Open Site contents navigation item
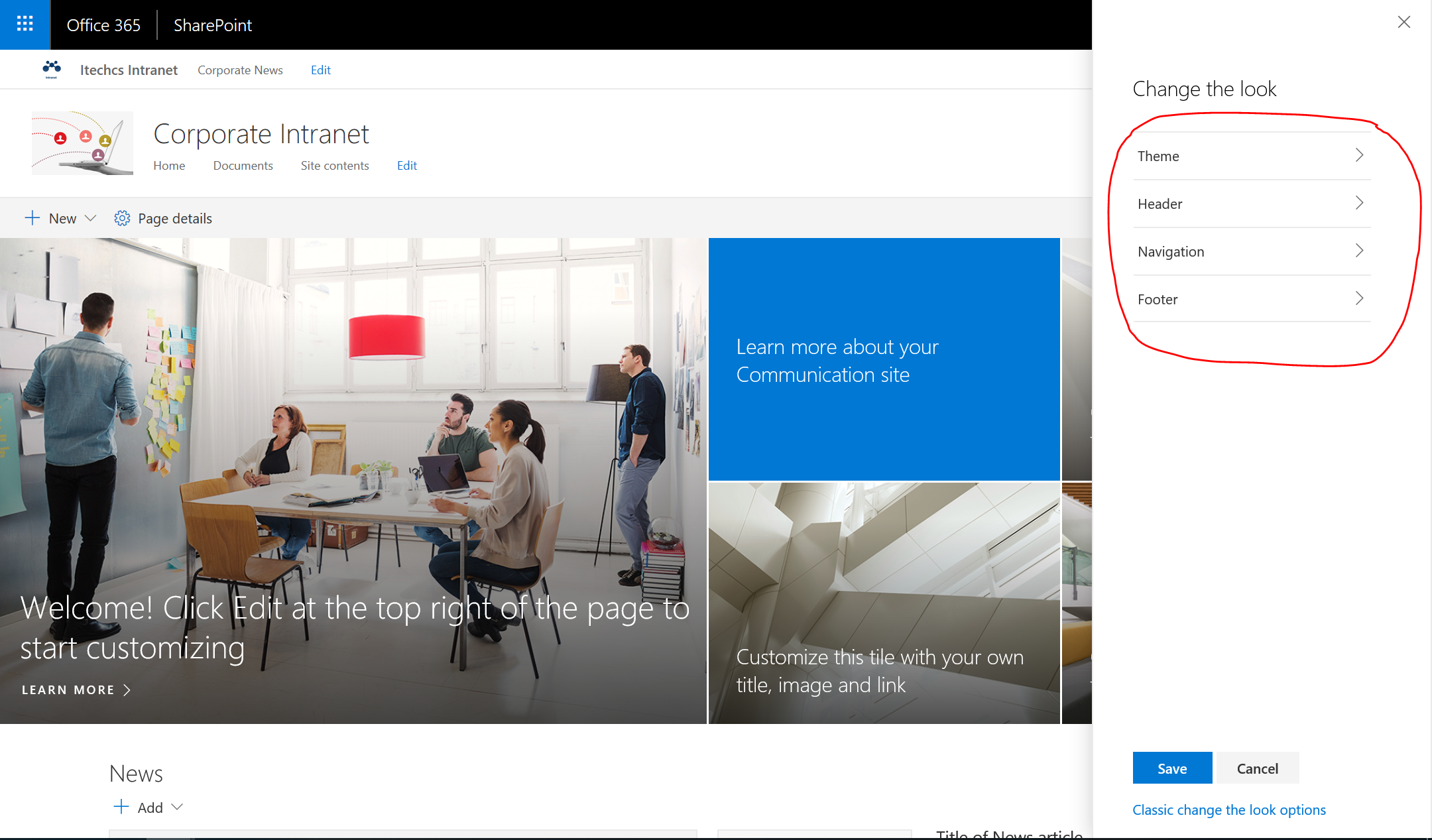1432x840 pixels. coord(334,166)
